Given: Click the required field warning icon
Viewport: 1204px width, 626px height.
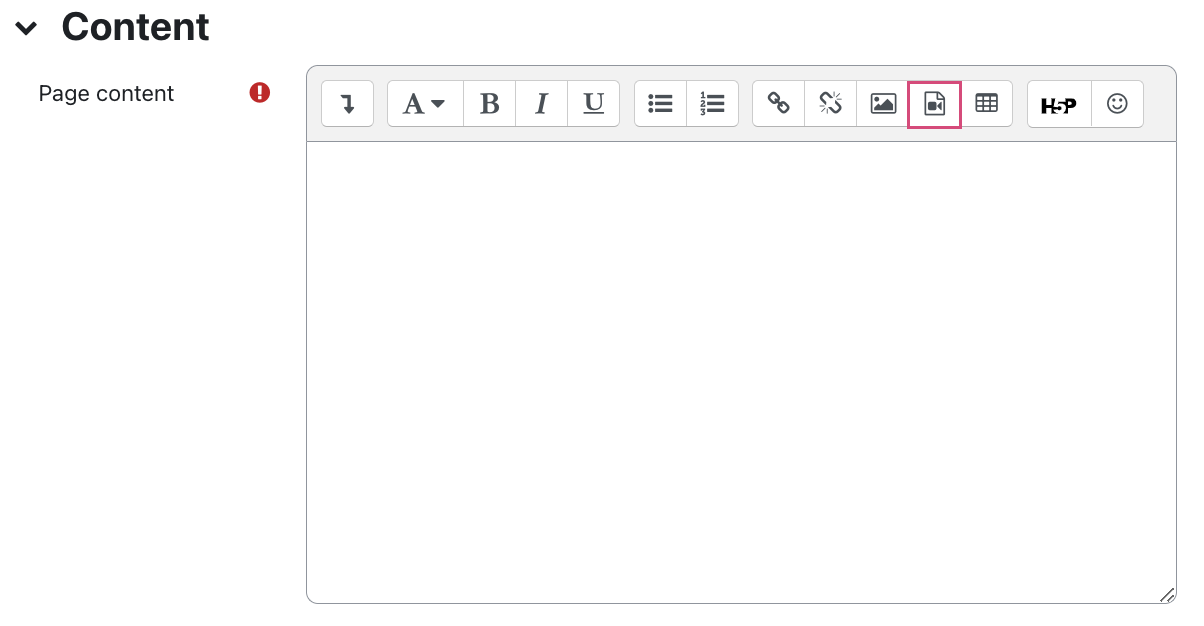Looking at the screenshot, I should [x=259, y=92].
